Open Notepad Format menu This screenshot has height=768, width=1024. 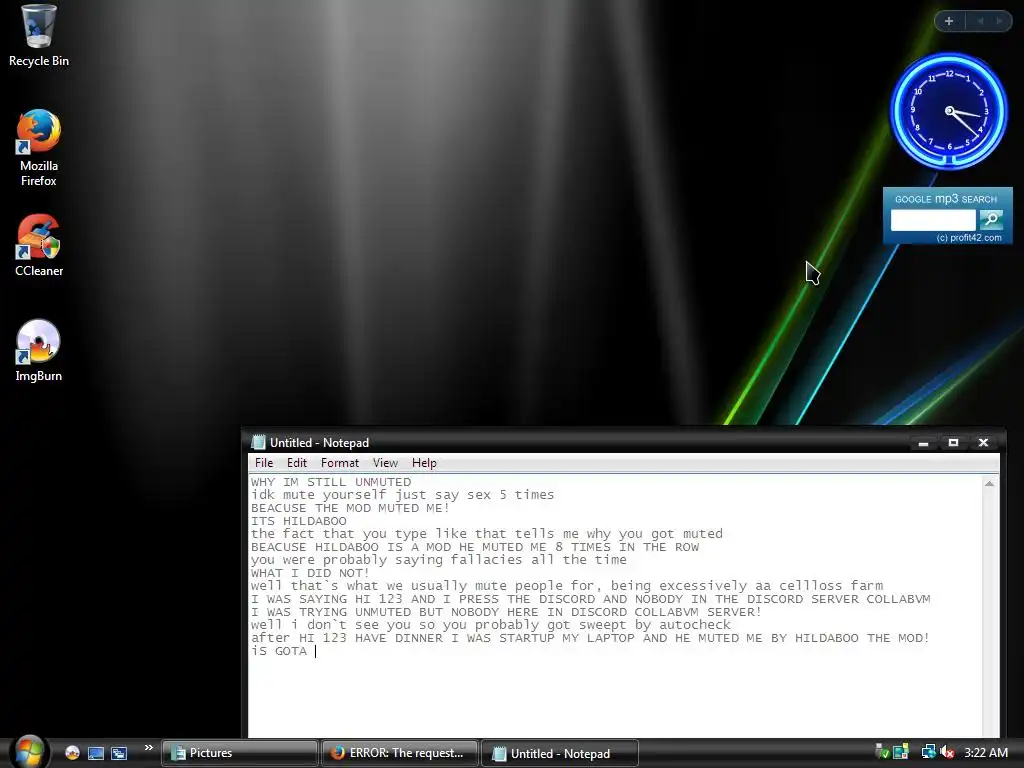pyautogui.click(x=340, y=462)
